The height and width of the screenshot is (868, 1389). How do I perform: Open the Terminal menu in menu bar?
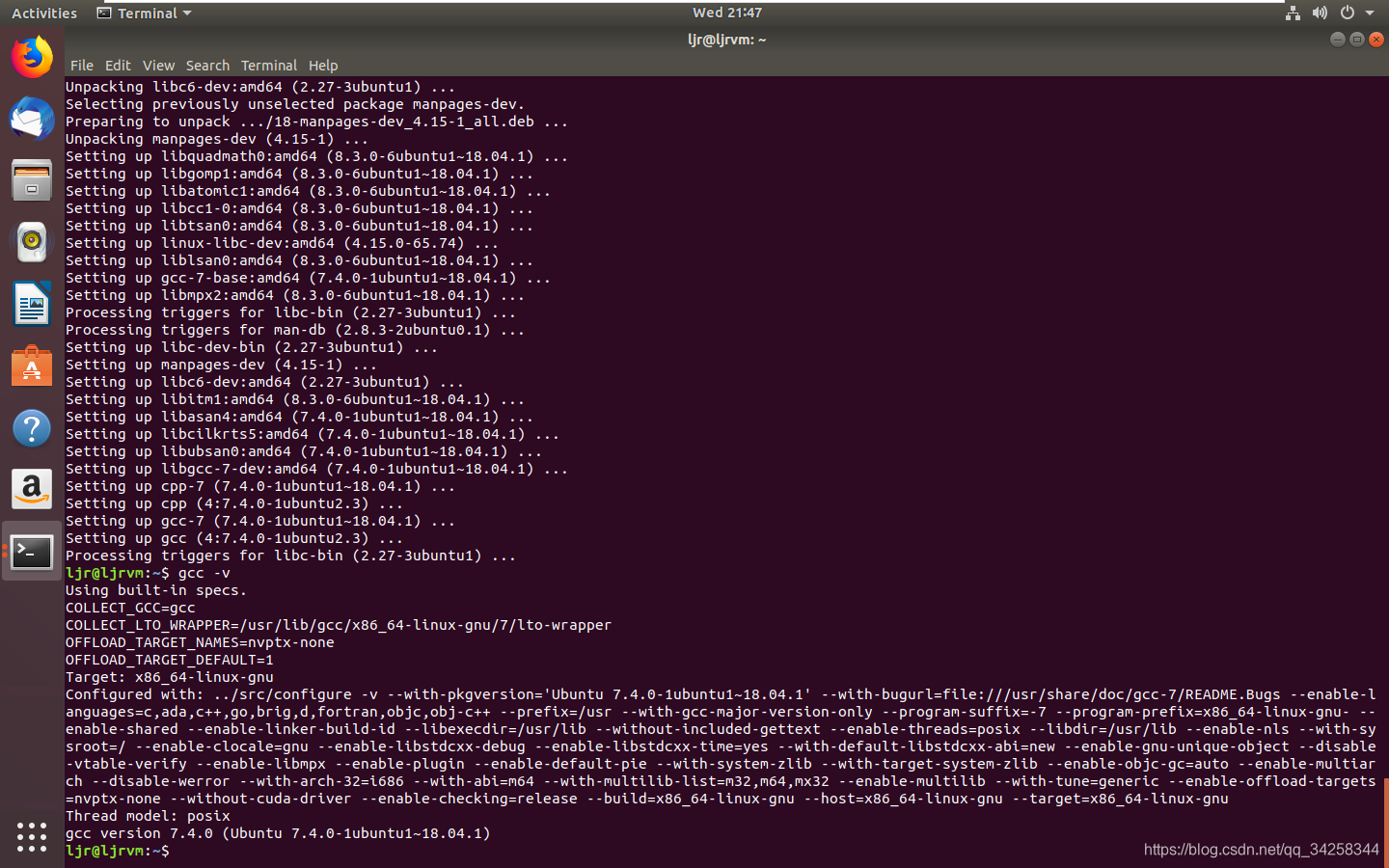point(269,66)
